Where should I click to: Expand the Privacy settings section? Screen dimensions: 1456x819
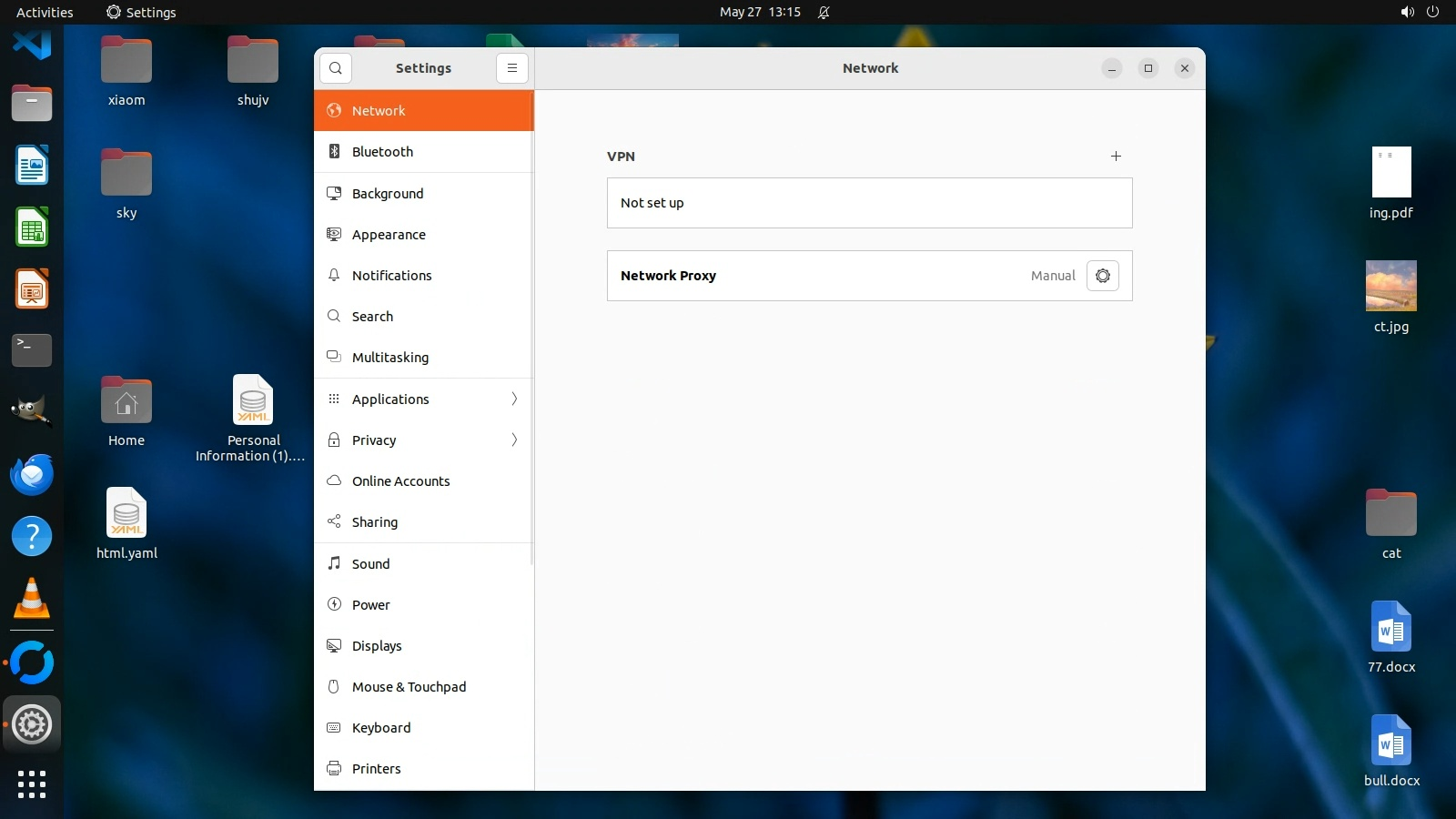pos(423,440)
